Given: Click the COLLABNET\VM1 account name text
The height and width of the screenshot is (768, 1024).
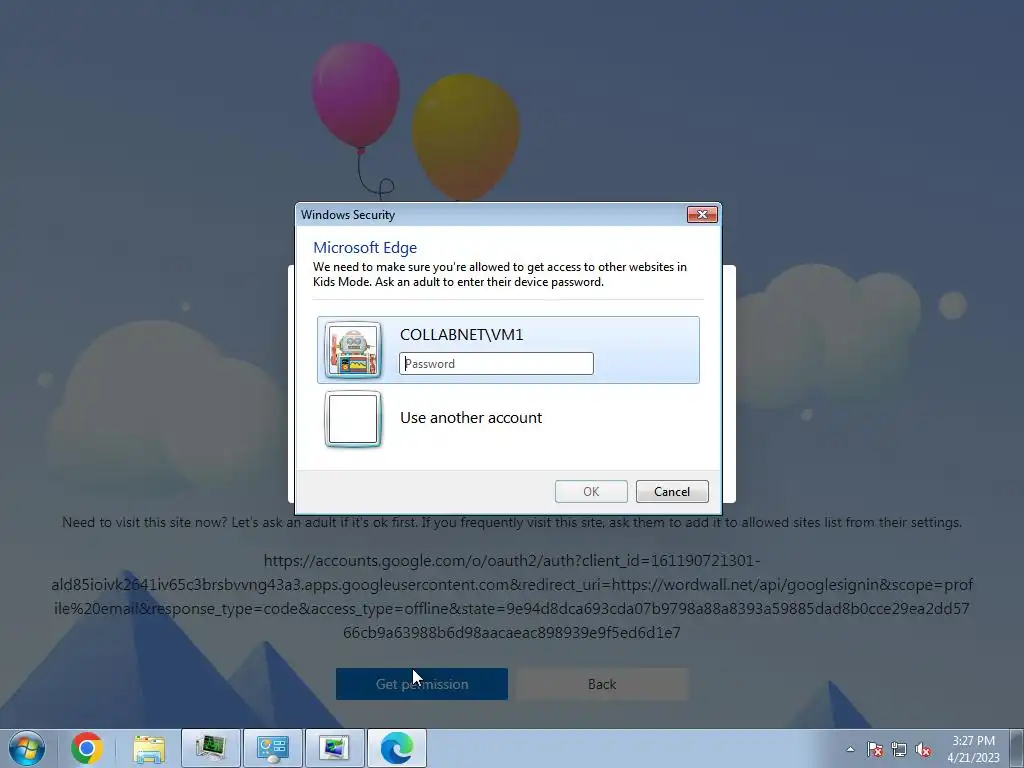Looking at the screenshot, I should pyautogui.click(x=462, y=334).
